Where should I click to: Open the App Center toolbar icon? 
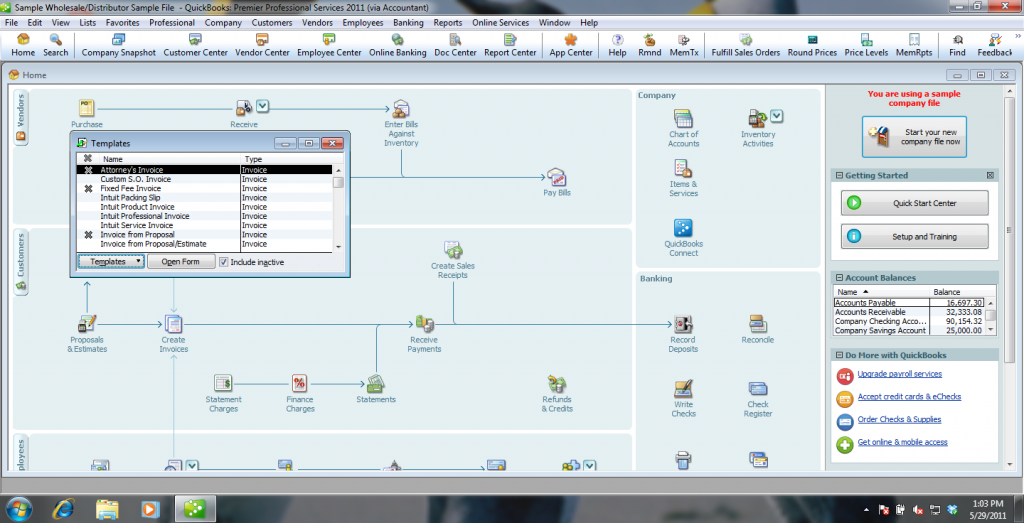(571, 45)
